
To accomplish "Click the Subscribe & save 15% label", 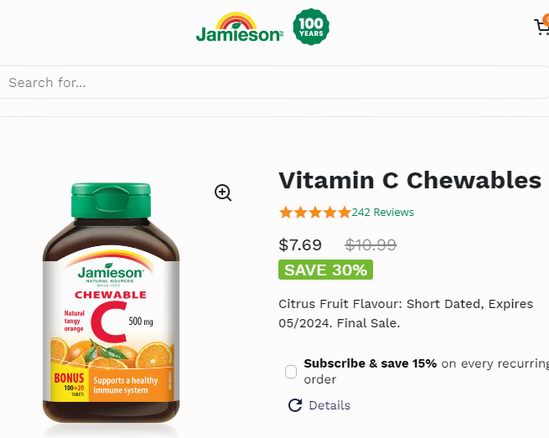I will [370, 363].
